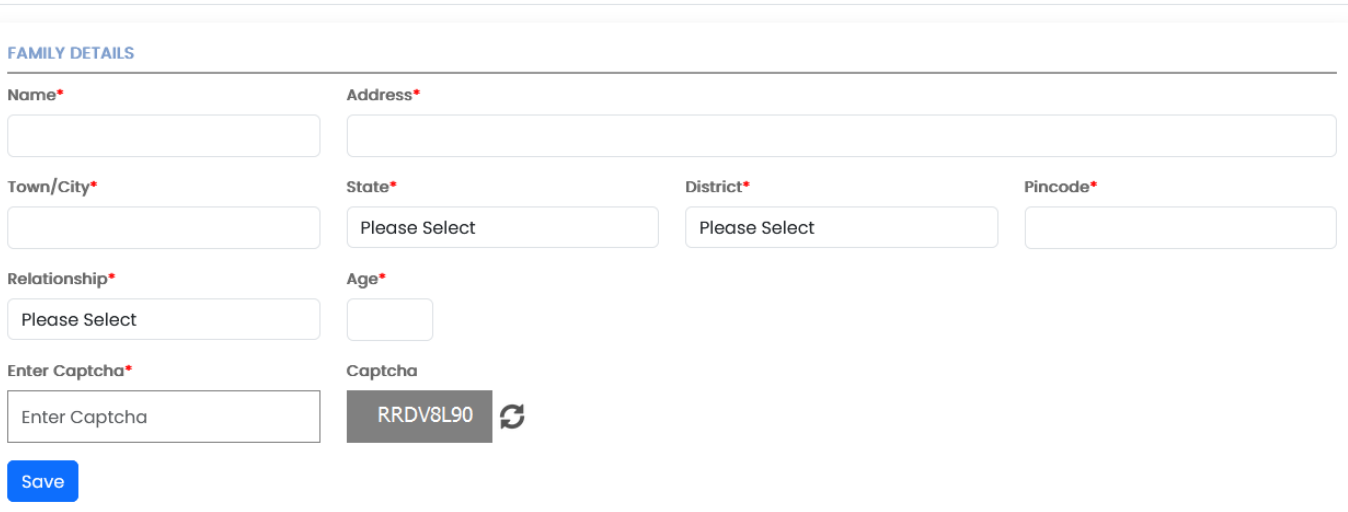Image resolution: width=1348 pixels, height=512 pixels.
Task: Focus the Age input box
Action: coord(390,319)
